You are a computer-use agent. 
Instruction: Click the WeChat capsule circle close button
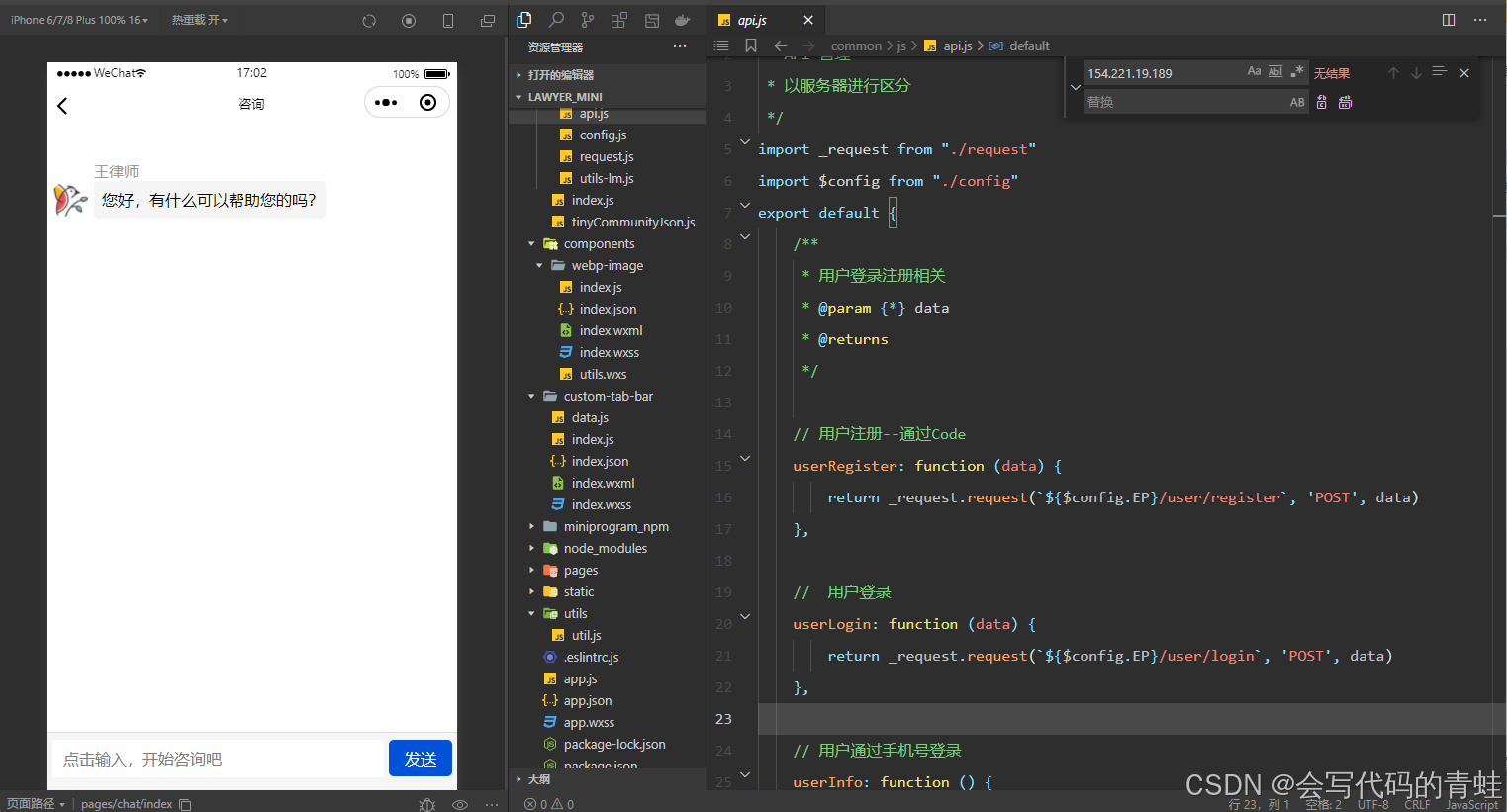pyautogui.click(x=427, y=102)
